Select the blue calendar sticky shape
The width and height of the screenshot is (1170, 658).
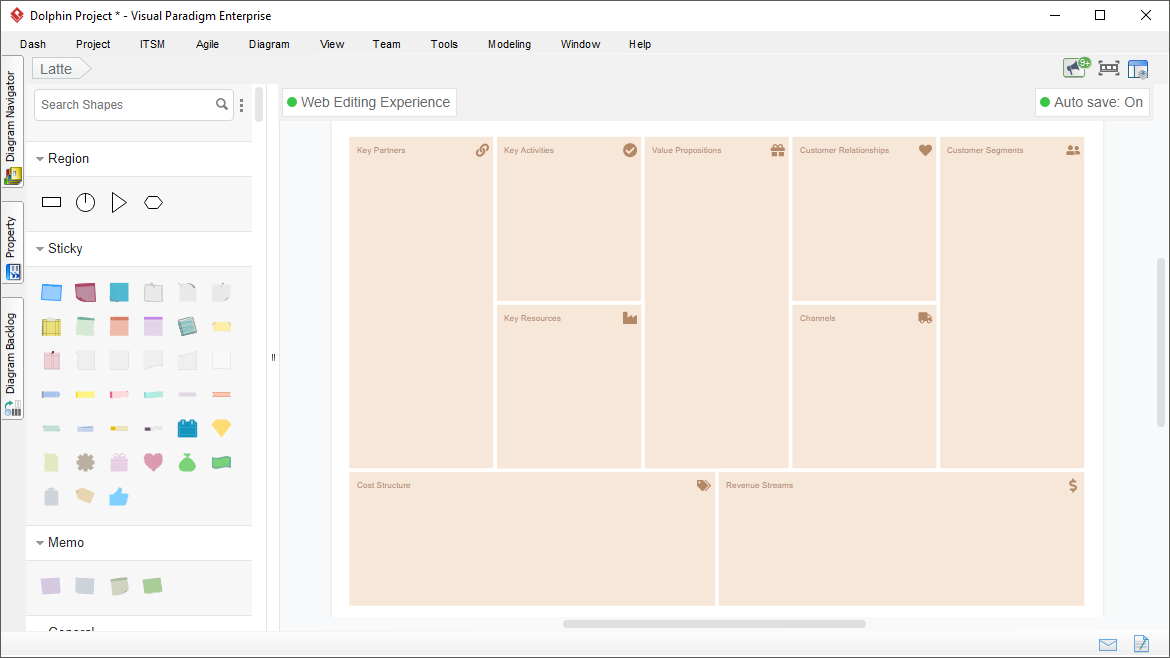pyautogui.click(x=187, y=428)
